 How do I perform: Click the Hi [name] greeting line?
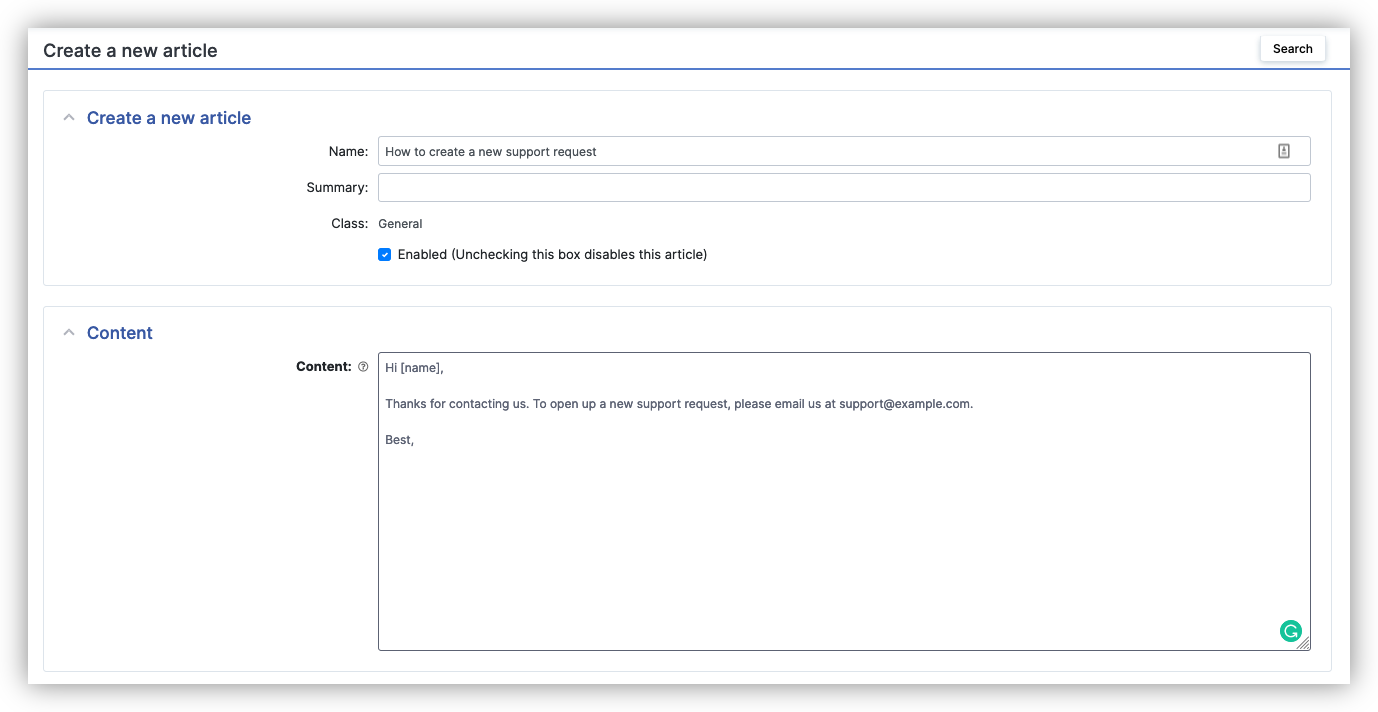coord(413,367)
